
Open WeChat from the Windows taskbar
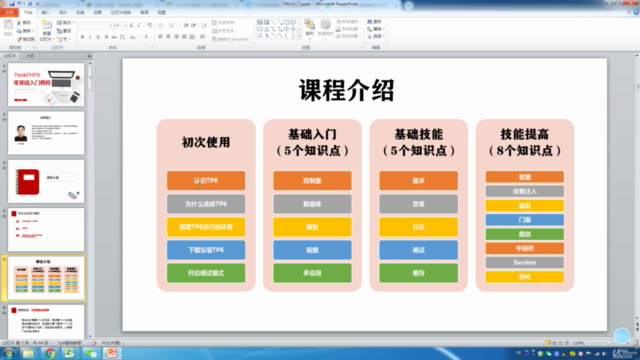click(x=91, y=353)
